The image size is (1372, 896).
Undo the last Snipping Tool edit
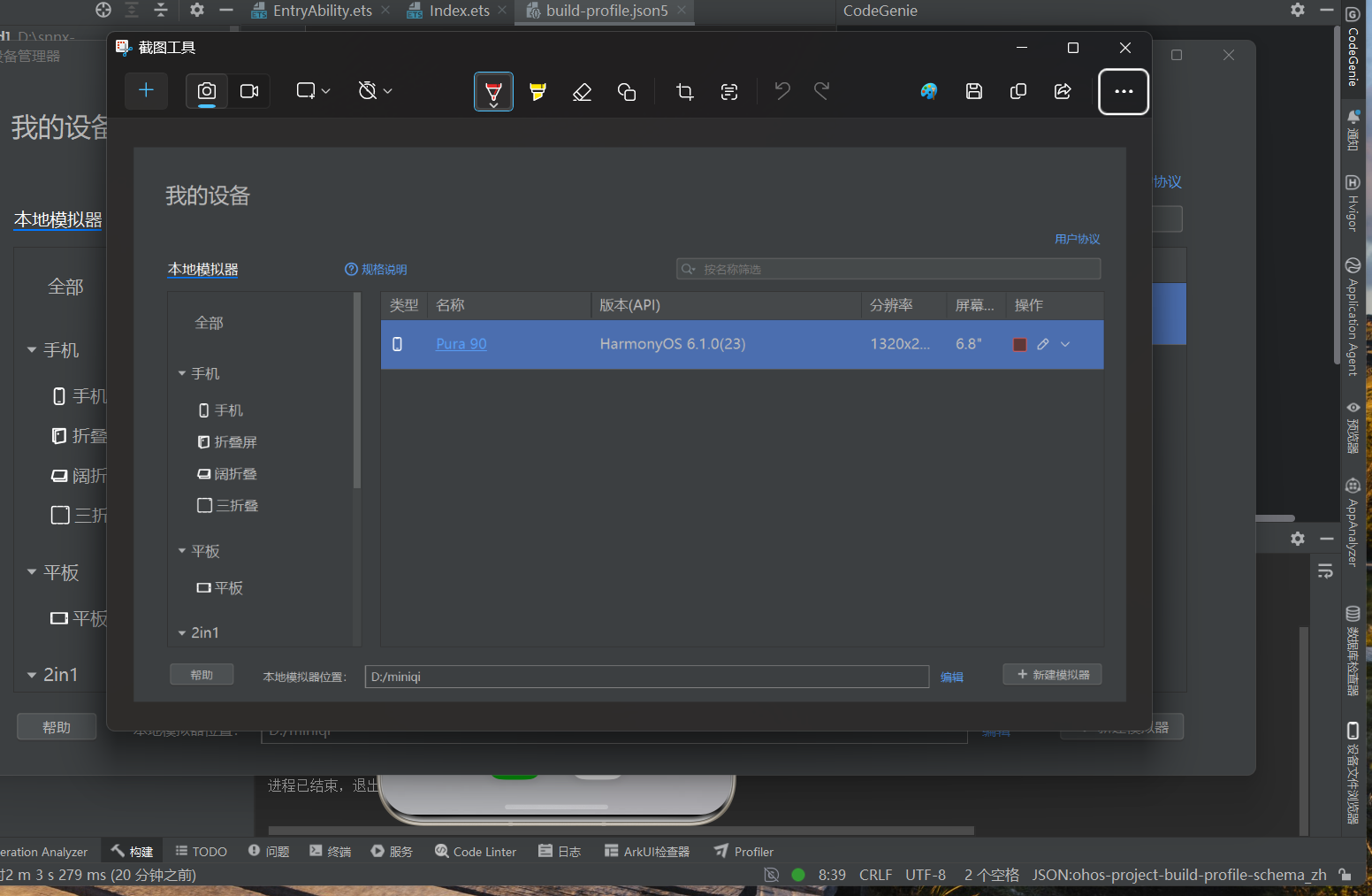click(782, 90)
